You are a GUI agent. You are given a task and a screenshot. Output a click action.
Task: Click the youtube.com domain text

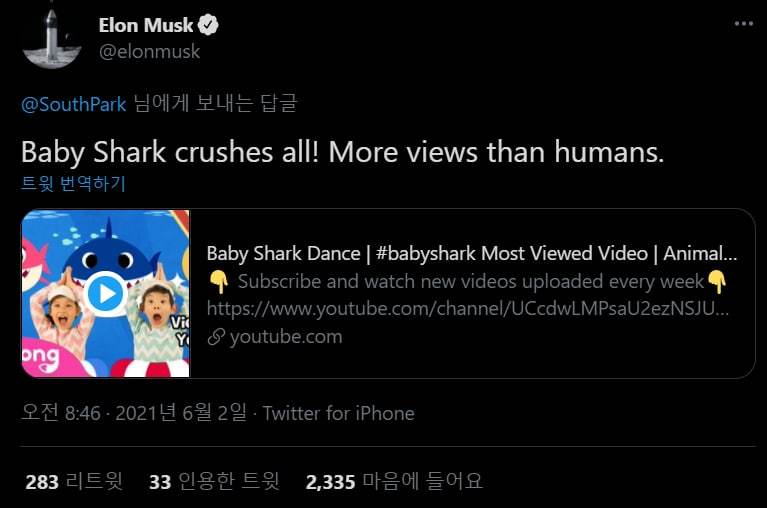(286, 337)
